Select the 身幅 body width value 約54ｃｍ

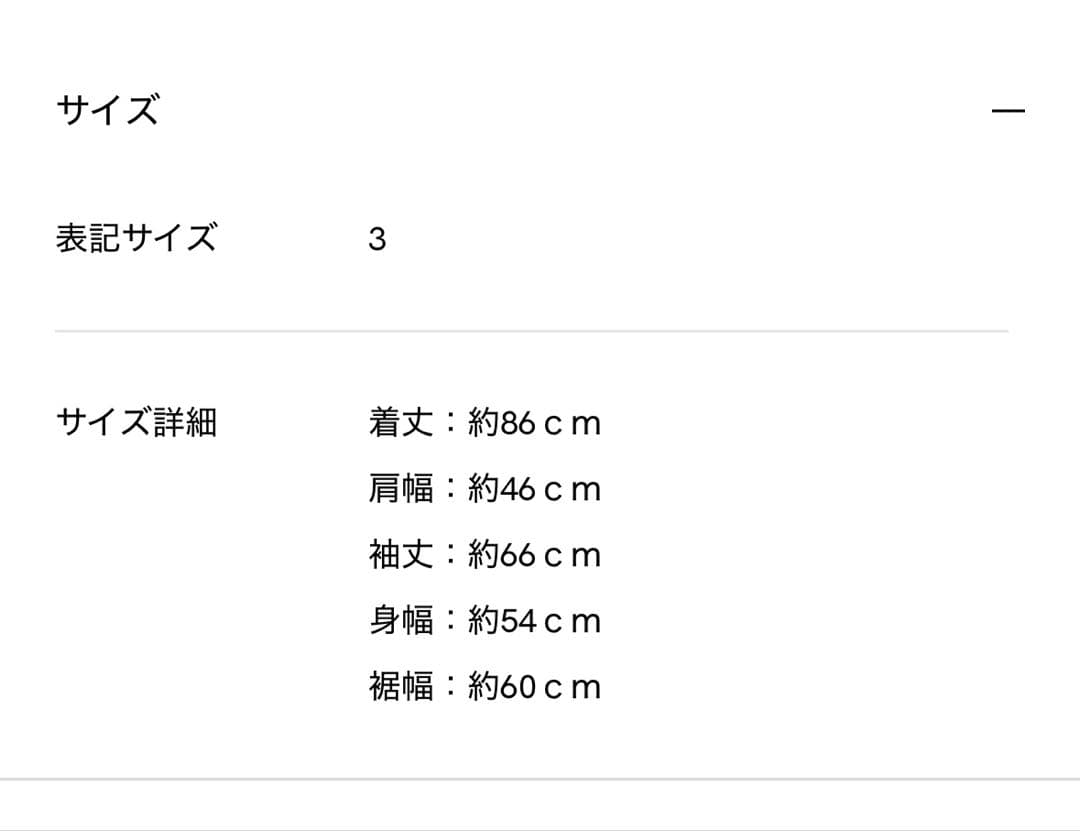[533, 620]
